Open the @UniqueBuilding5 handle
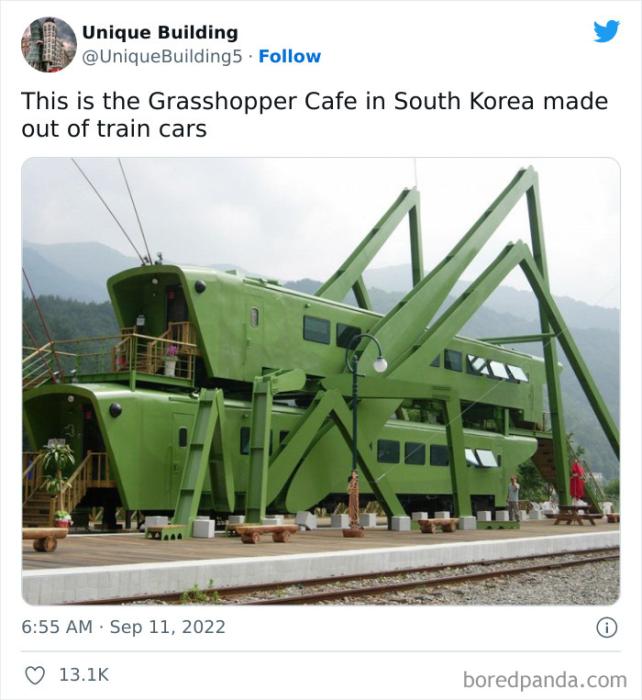Image resolution: width=642 pixels, height=700 pixels. [x=162, y=56]
